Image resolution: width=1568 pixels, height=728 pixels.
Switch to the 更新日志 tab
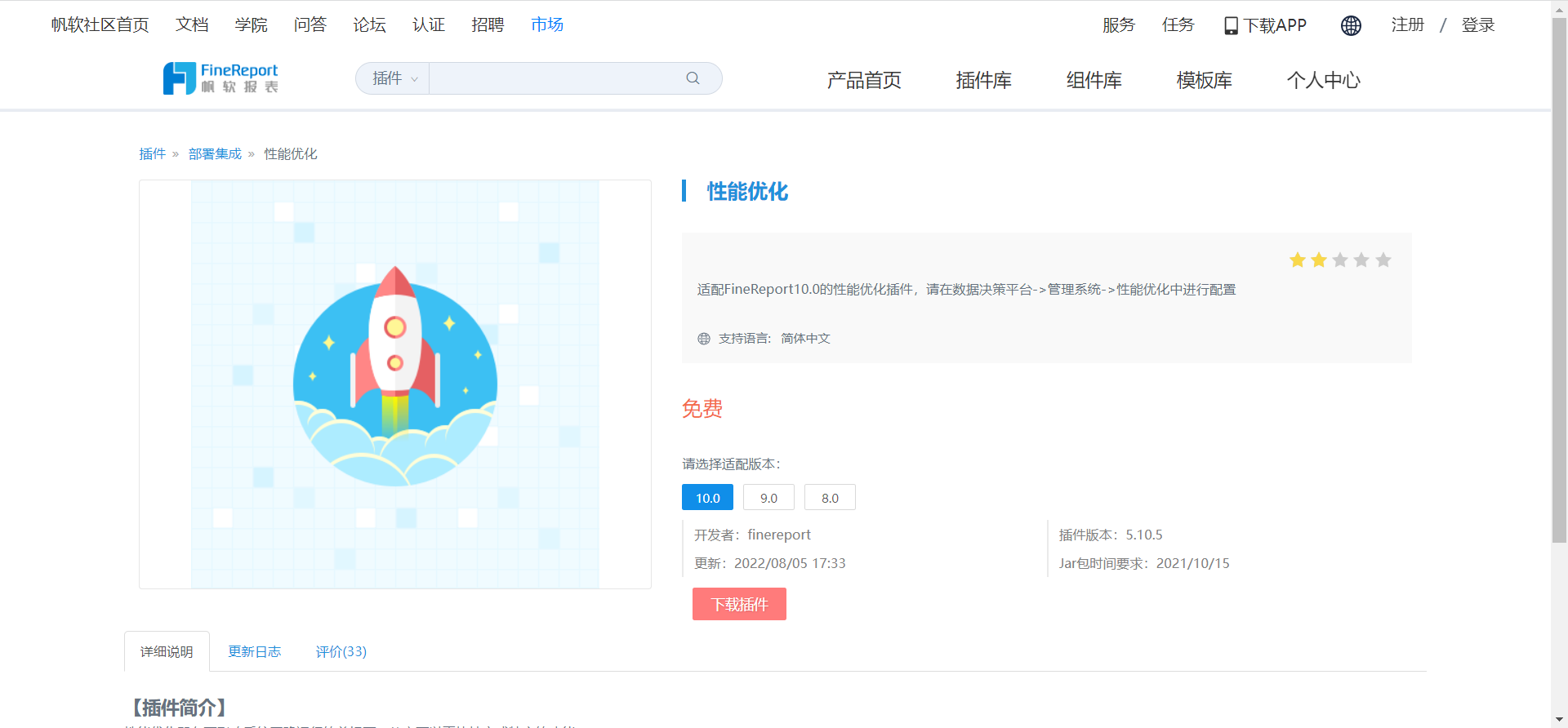point(254,651)
